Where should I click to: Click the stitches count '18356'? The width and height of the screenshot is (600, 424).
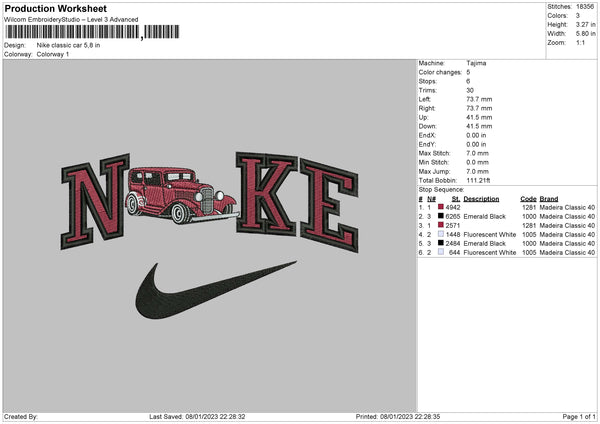pos(585,7)
